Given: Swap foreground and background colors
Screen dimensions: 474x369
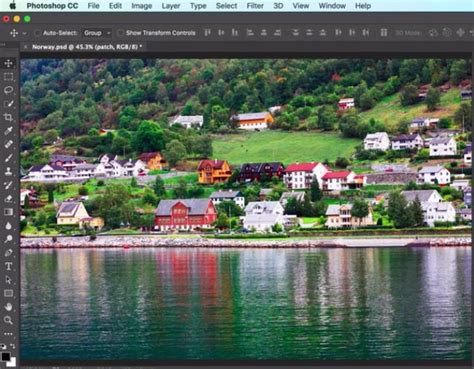Looking at the screenshot, I should [x=13, y=346].
